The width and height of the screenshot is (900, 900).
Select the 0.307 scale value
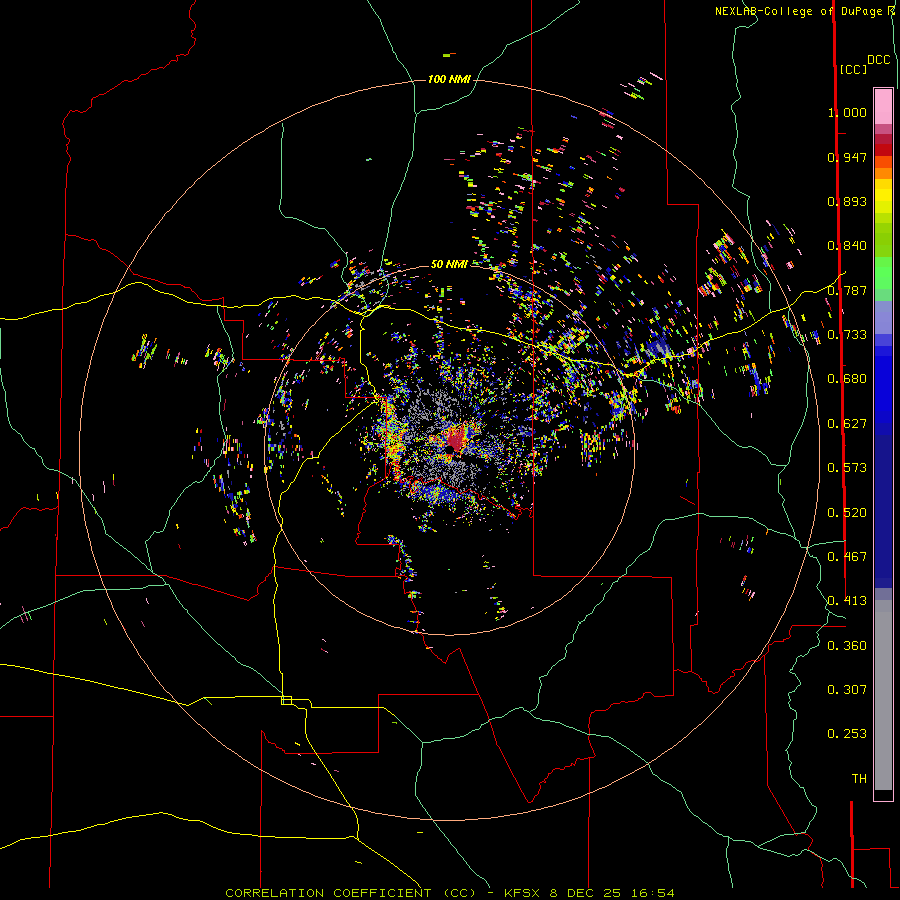click(847, 690)
